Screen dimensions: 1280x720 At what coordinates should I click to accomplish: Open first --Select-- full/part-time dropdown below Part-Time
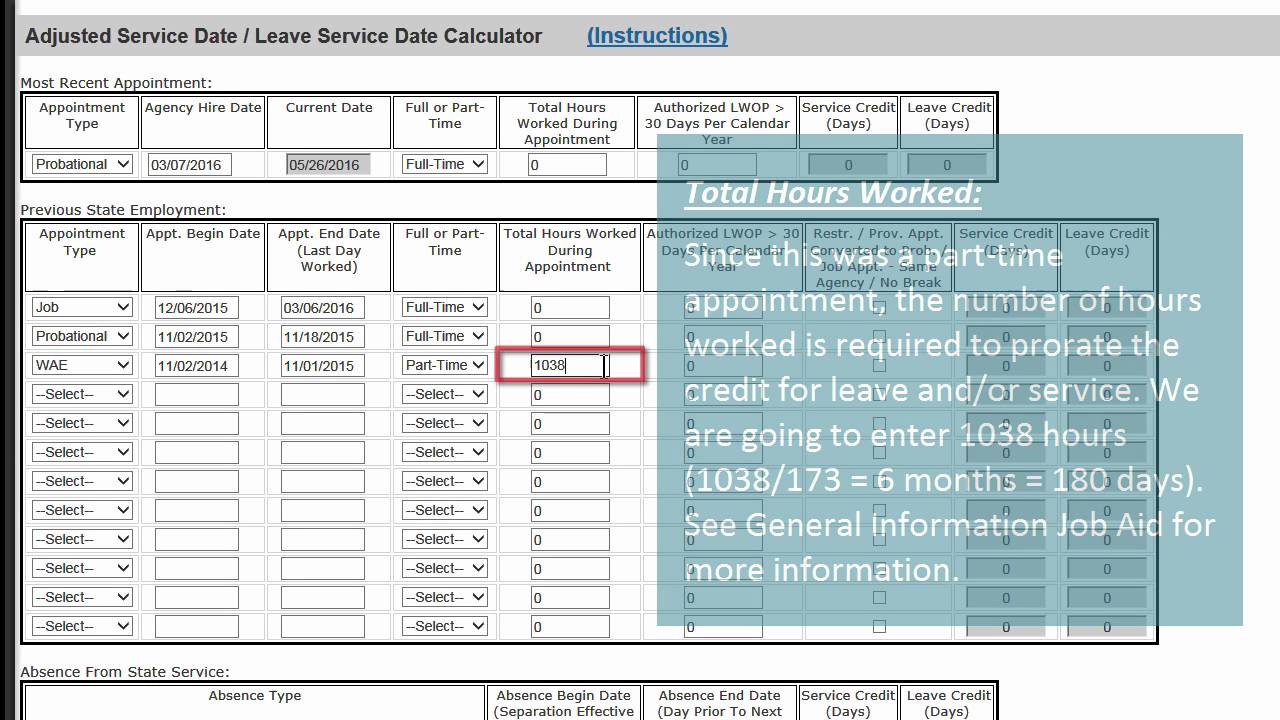click(445, 394)
